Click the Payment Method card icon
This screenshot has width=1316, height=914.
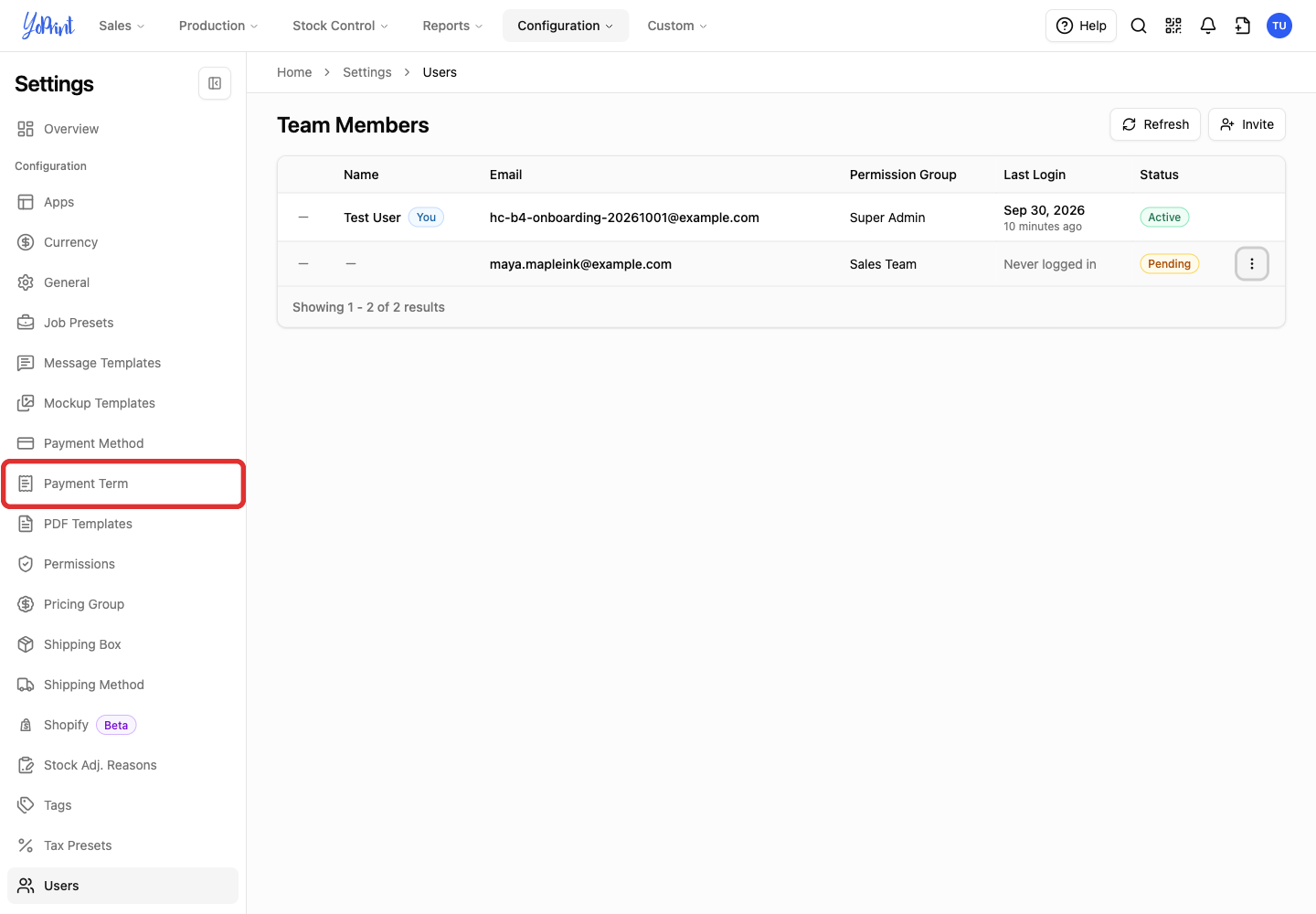(x=26, y=443)
